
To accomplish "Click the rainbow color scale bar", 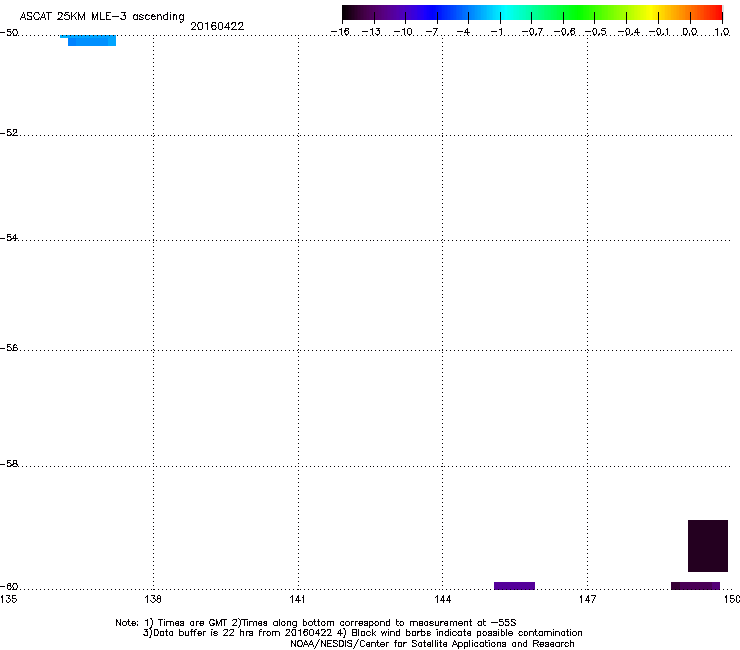I will click(x=532, y=12).
